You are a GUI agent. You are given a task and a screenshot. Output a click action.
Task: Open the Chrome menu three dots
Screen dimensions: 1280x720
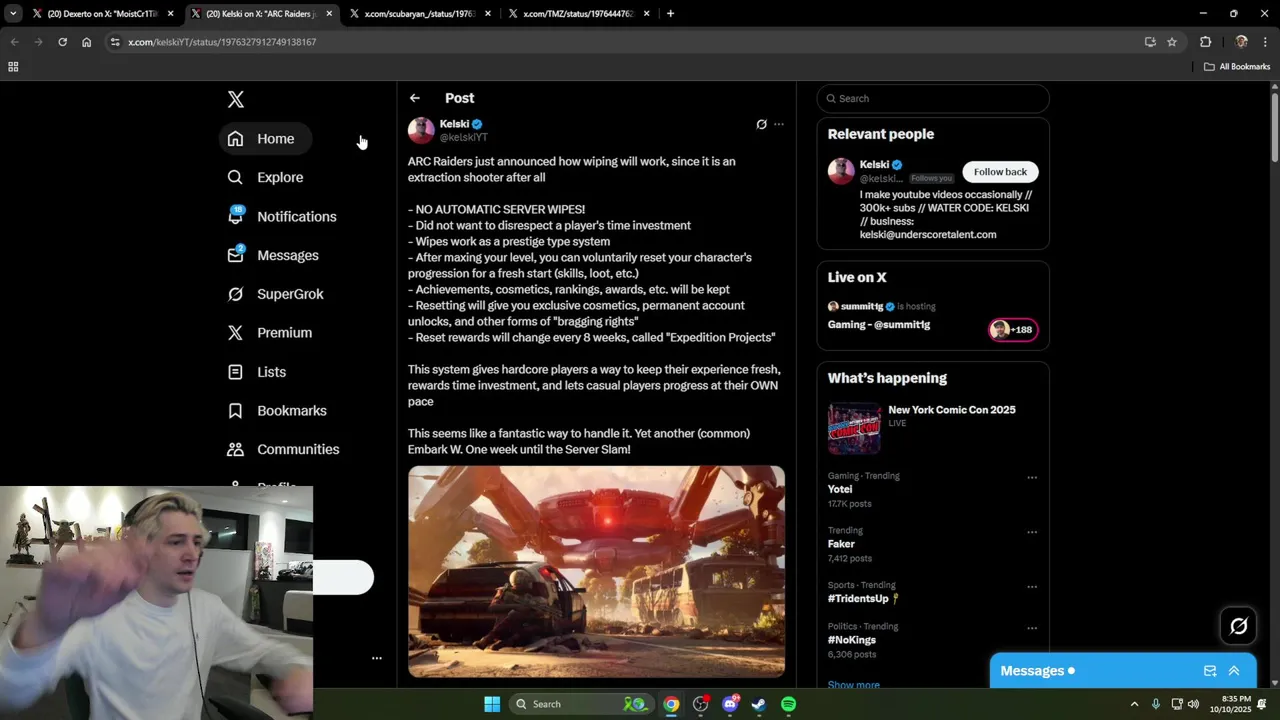[1266, 42]
